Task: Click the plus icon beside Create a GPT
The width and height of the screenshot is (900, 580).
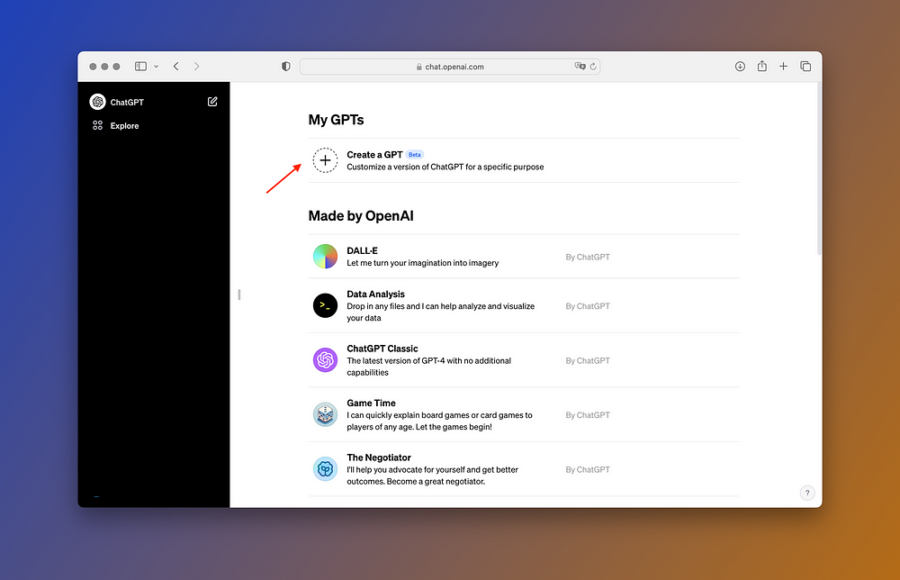Action: [x=324, y=160]
